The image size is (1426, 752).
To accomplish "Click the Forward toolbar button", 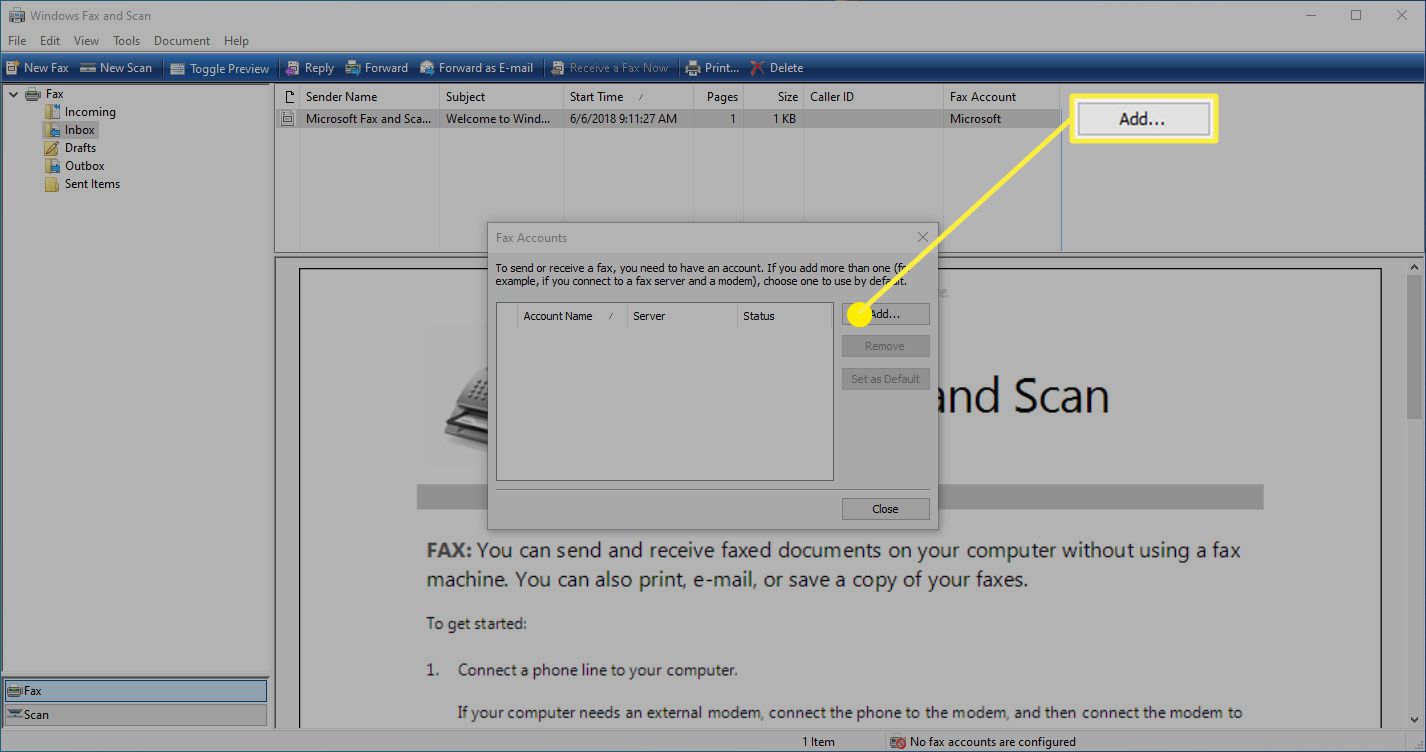I will point(377,68).
